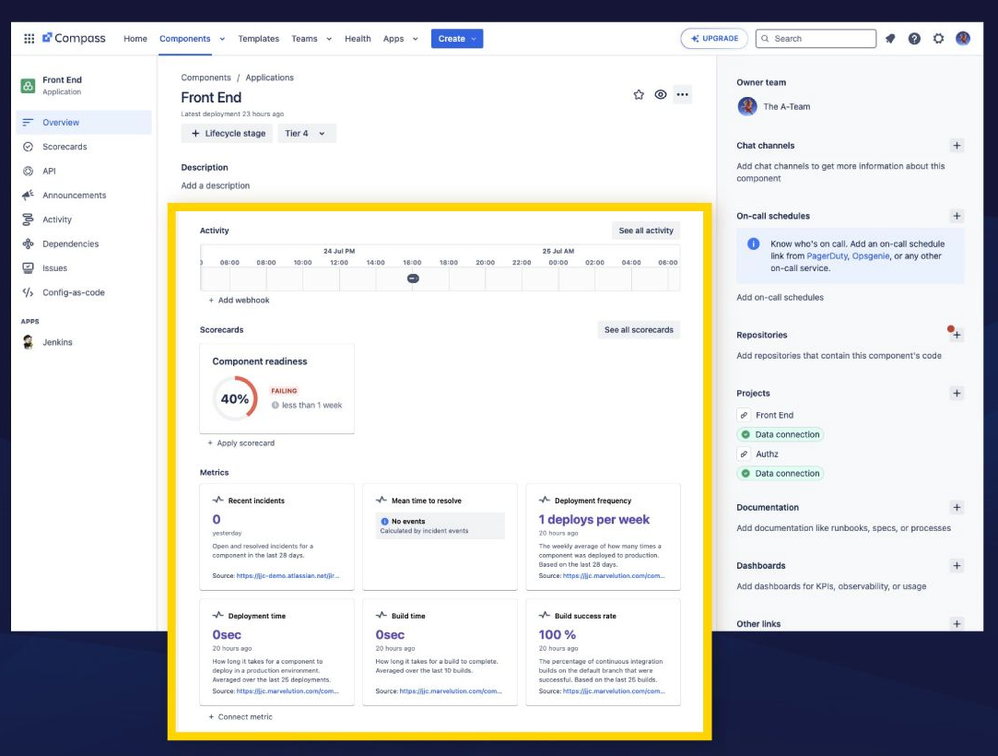Click The A-Team owner avatar
The width and height of the screenshot is (998, 756).
(747, 106)
